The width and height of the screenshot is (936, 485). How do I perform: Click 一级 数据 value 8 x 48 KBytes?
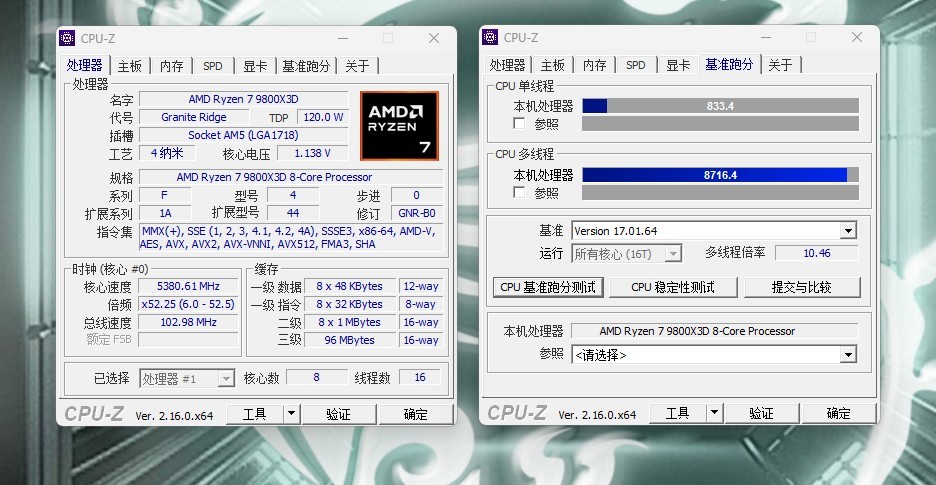click(350, 286)
